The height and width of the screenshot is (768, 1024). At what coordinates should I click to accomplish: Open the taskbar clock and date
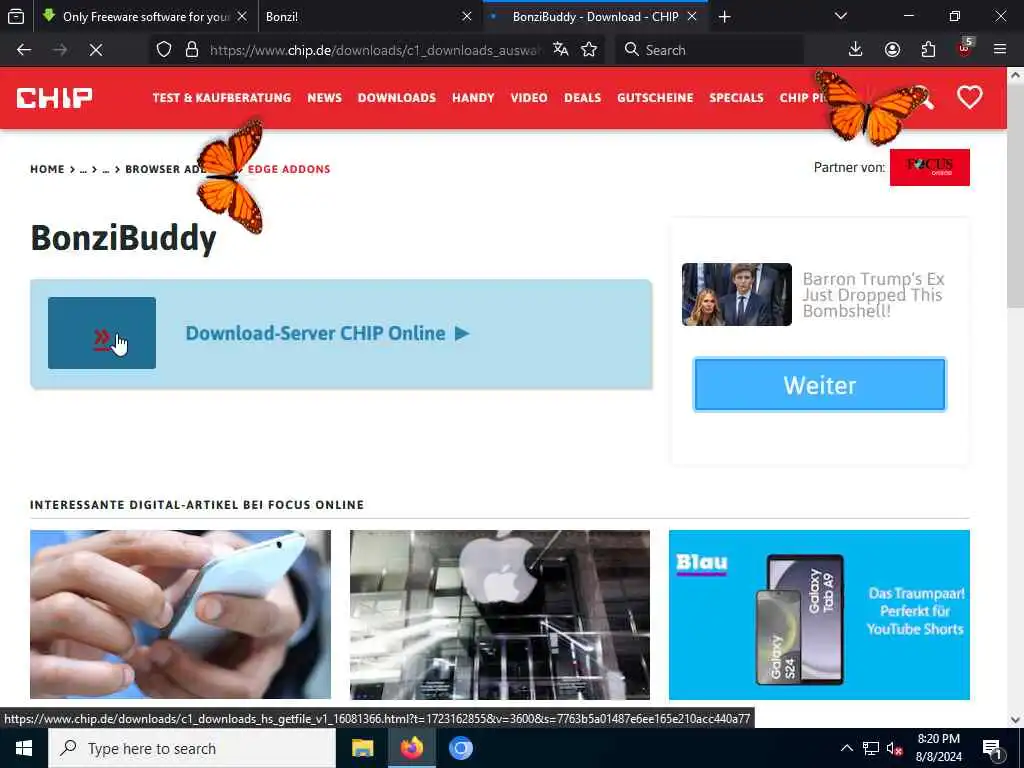coord(938,748)
